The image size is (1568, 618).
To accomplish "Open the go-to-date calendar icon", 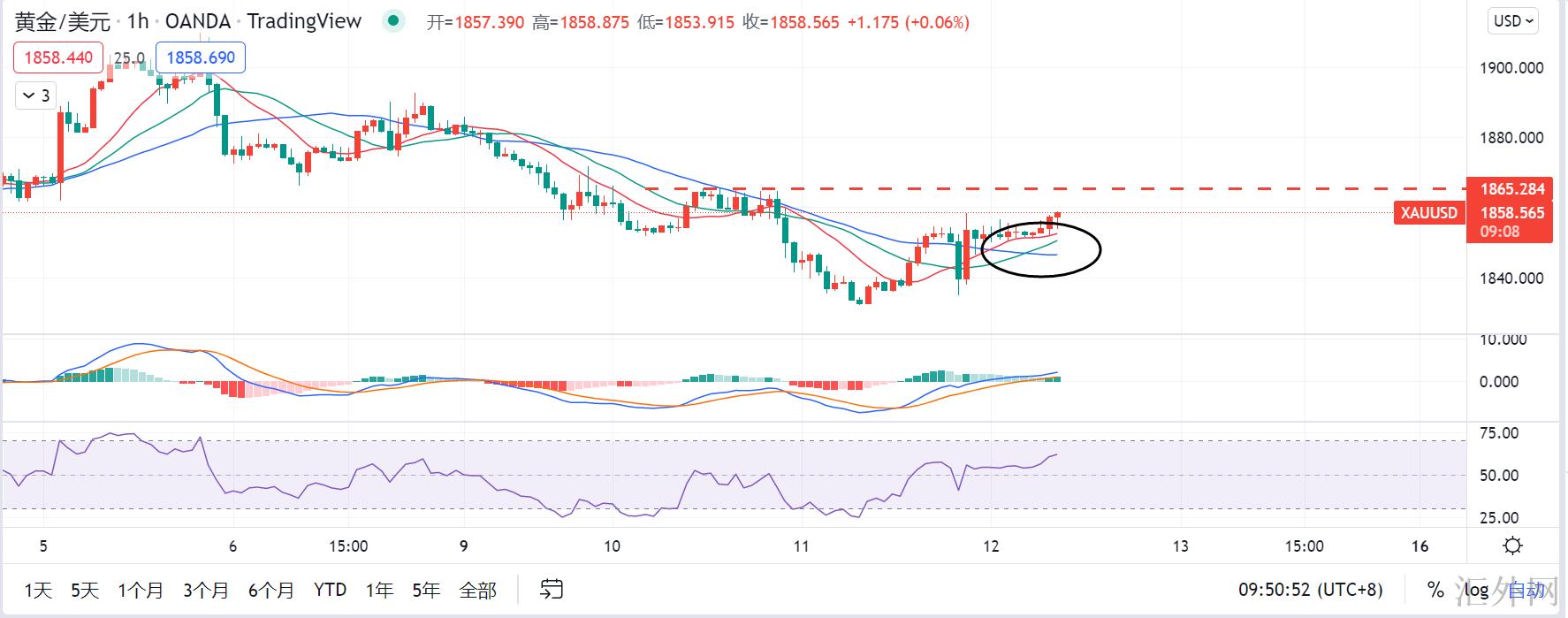I will click(x=552, y=589).
